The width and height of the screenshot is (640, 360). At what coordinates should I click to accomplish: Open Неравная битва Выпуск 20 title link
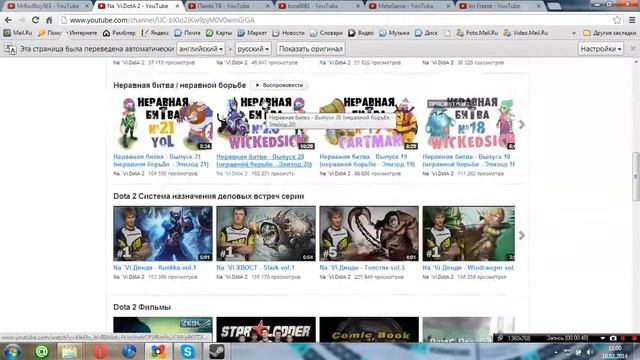pos(264,160)
